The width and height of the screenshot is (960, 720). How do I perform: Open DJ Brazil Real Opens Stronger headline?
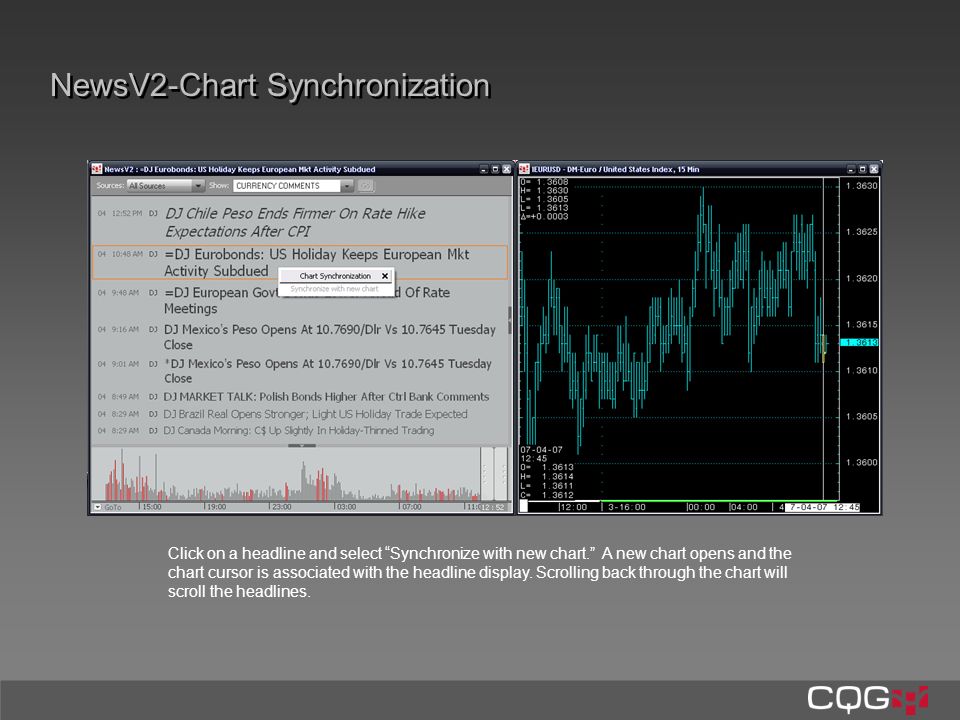[315, 414]
